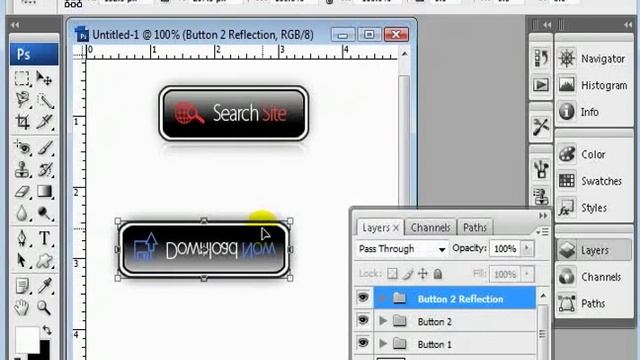Expand the Button 1 layer group
Viewport: 640px width, 360px height.
point(383,344)
